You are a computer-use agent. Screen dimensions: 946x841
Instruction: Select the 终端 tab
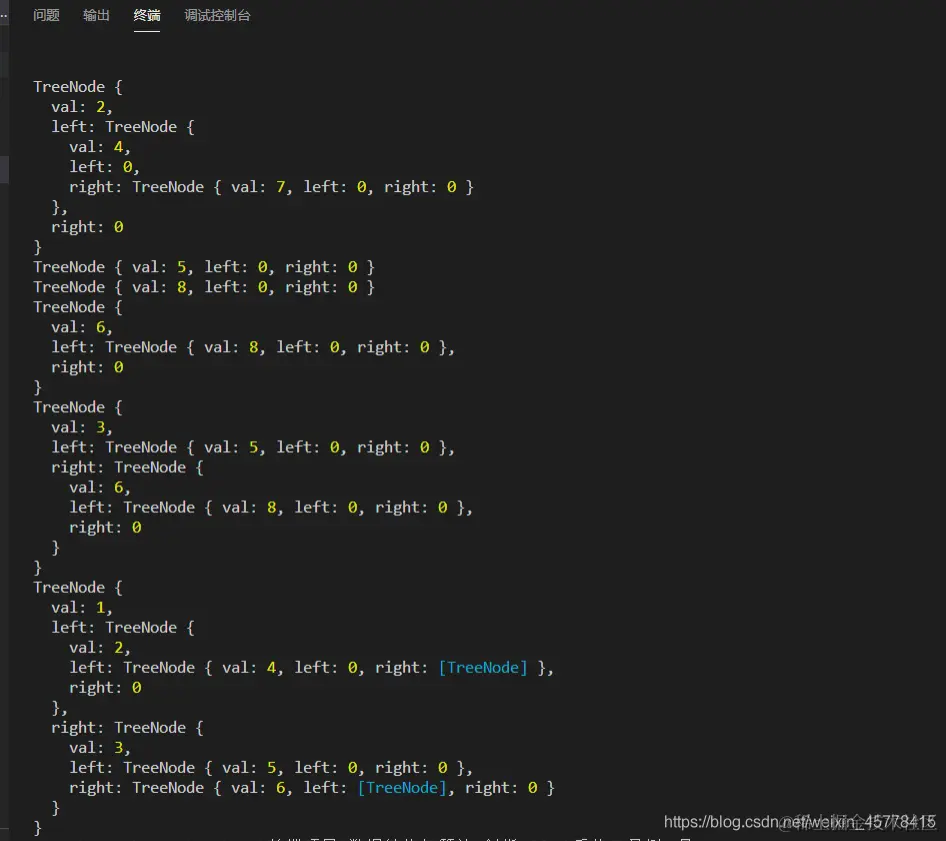(x=147, y=16)
